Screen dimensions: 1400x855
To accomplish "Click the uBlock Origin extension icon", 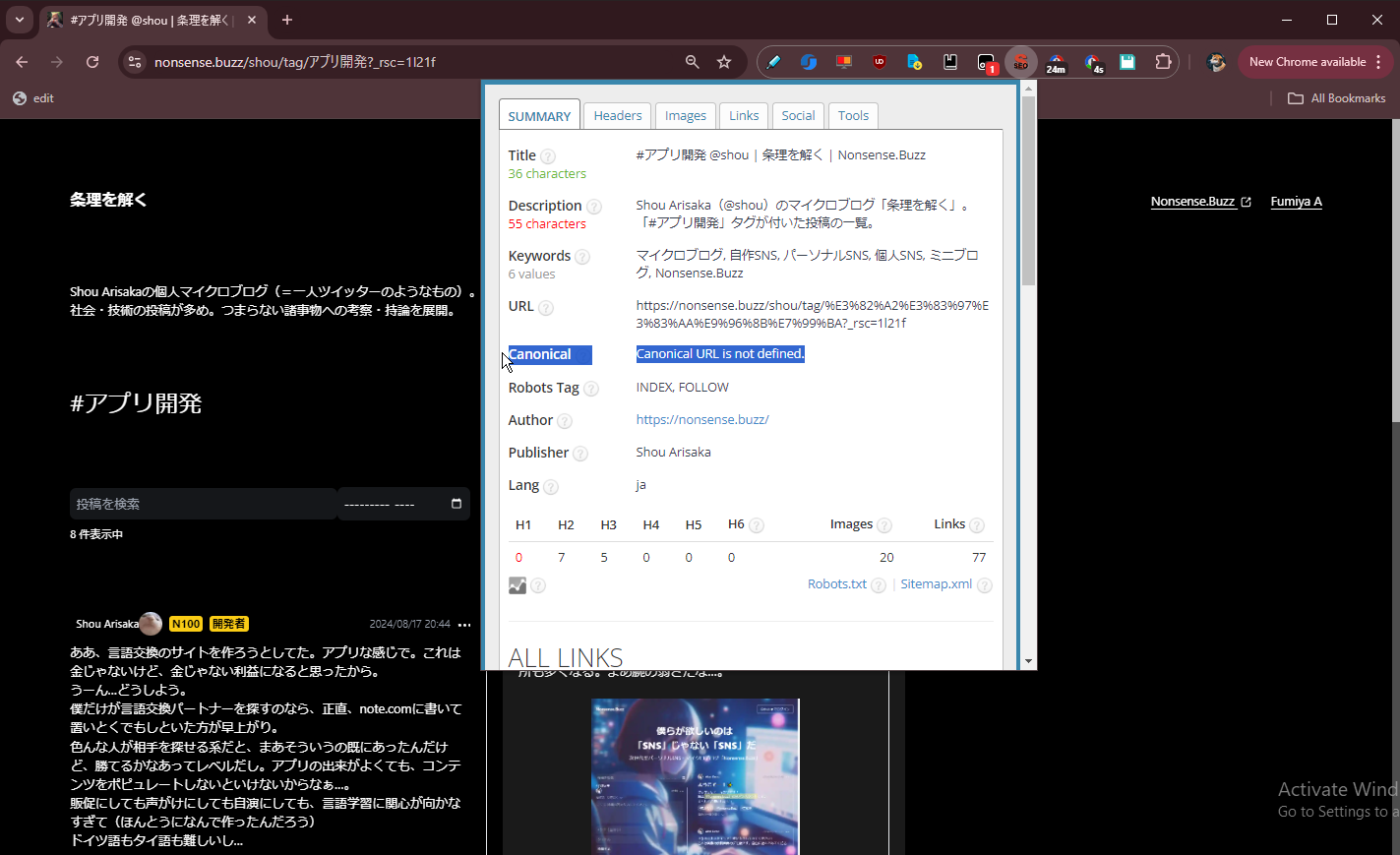I will click(x=879, y=61).
